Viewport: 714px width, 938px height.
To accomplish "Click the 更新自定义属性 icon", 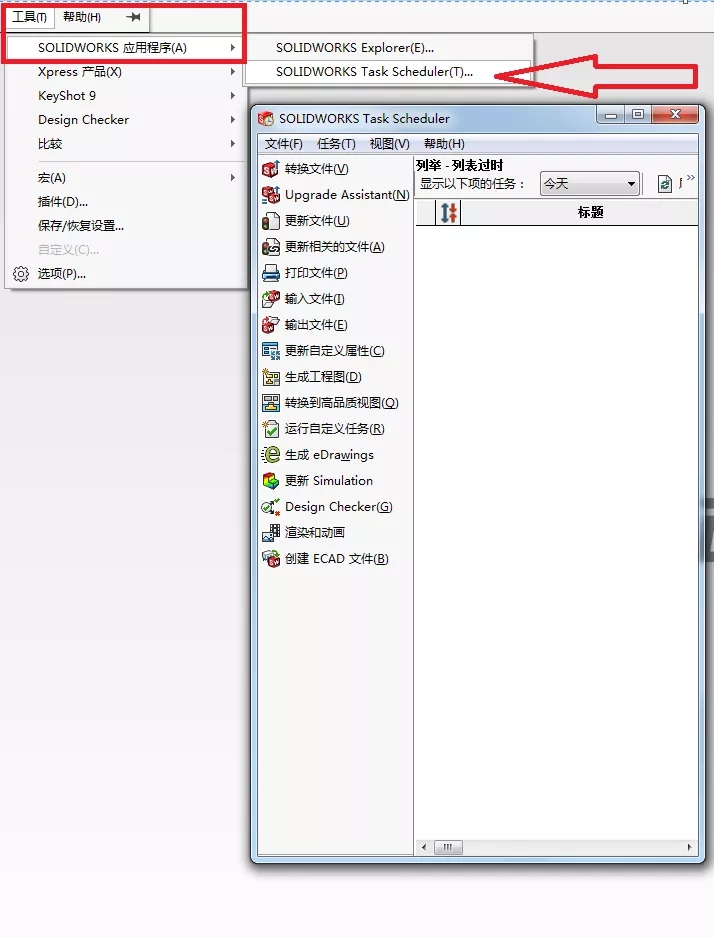I will (x=270, y=351).
